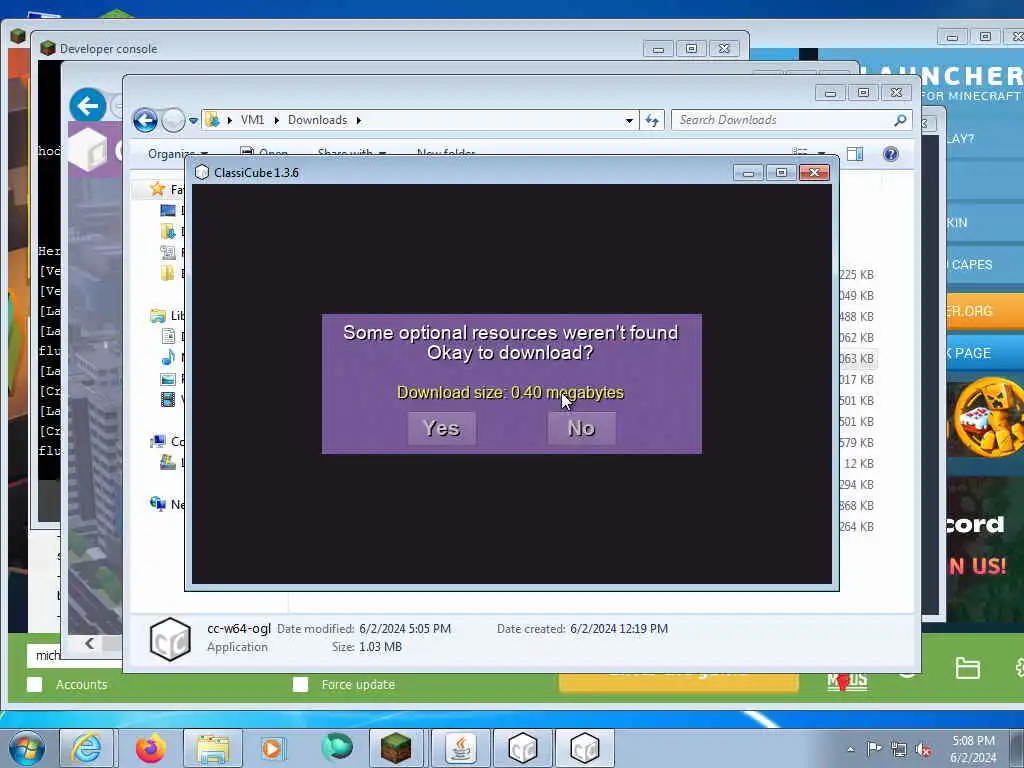Open recent locations dropdown next to the forward arrow
The image size is (1024, 768).
[193, 120]
